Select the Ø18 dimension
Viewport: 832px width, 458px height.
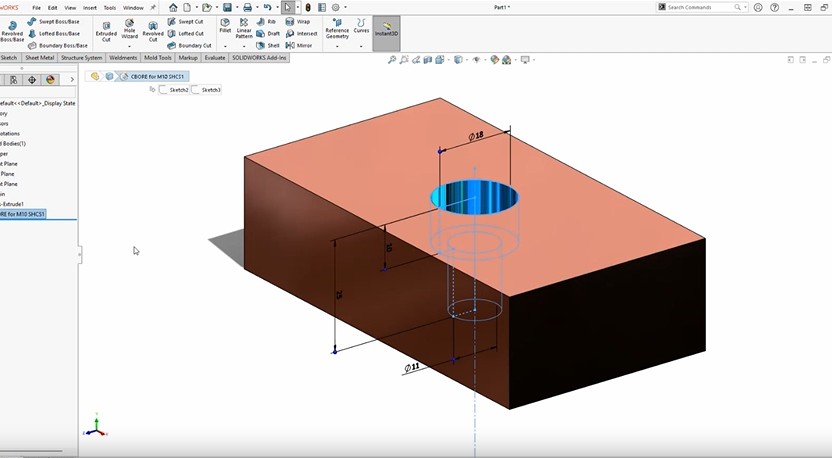[x=476, y=136]
